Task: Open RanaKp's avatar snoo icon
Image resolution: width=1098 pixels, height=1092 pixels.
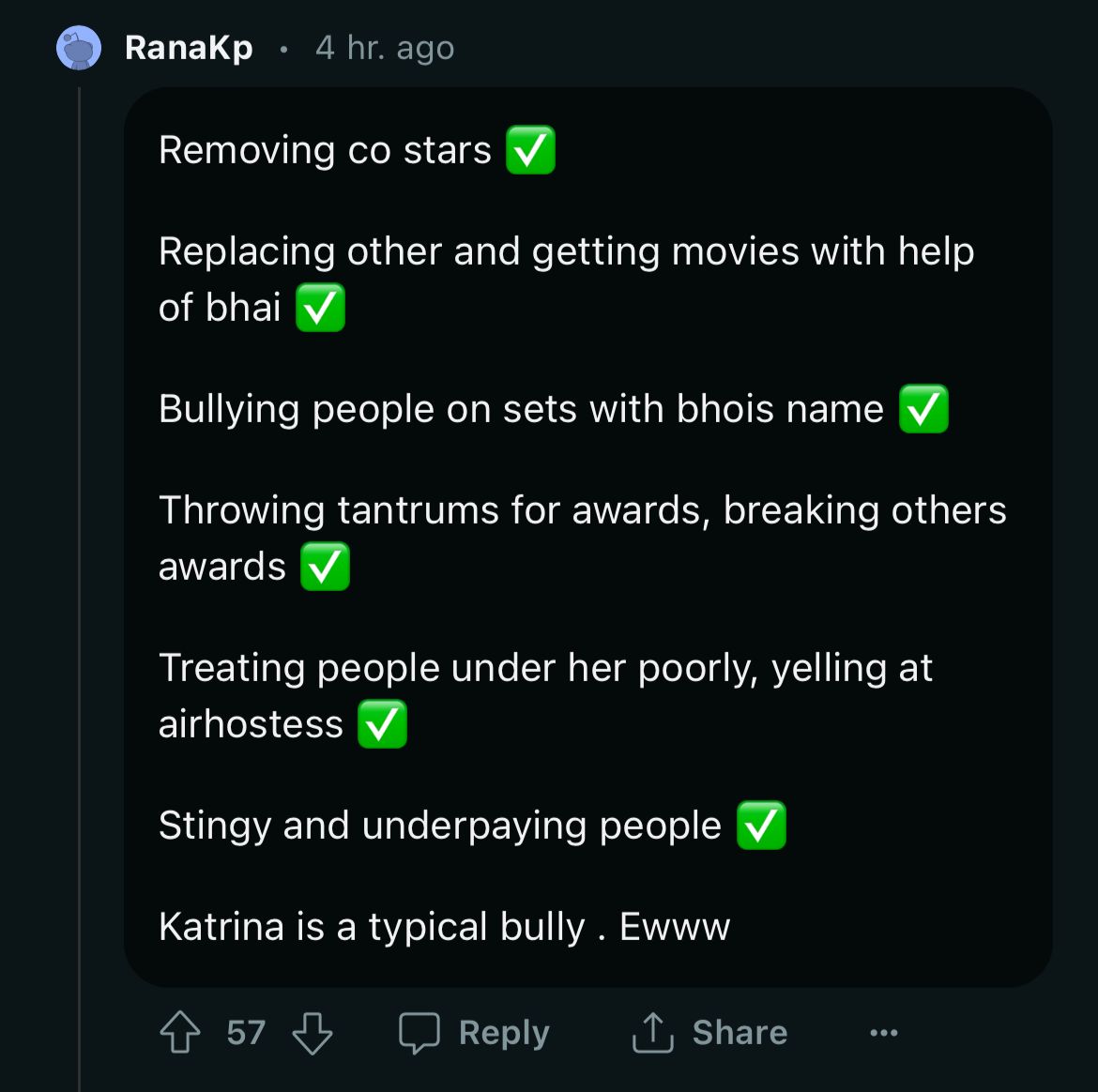Action: tap(79, 48)
